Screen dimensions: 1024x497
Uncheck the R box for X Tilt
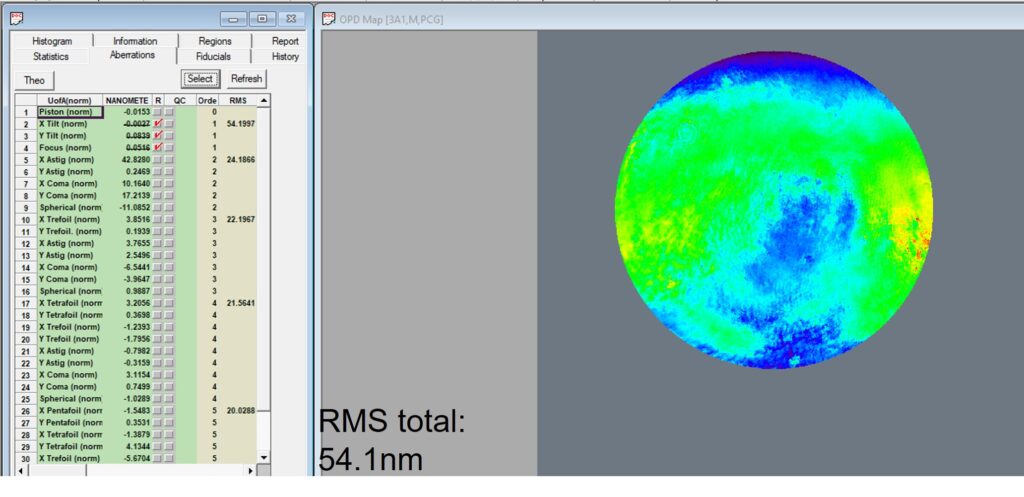click(158, 124)
